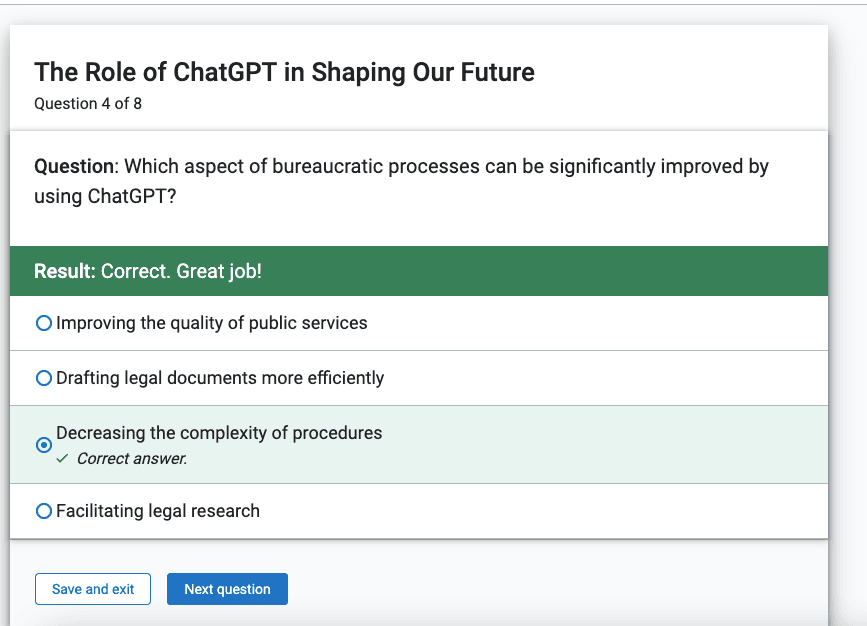
Task: Click the phrase Shaping Our Future in the title
Action: 423,72
